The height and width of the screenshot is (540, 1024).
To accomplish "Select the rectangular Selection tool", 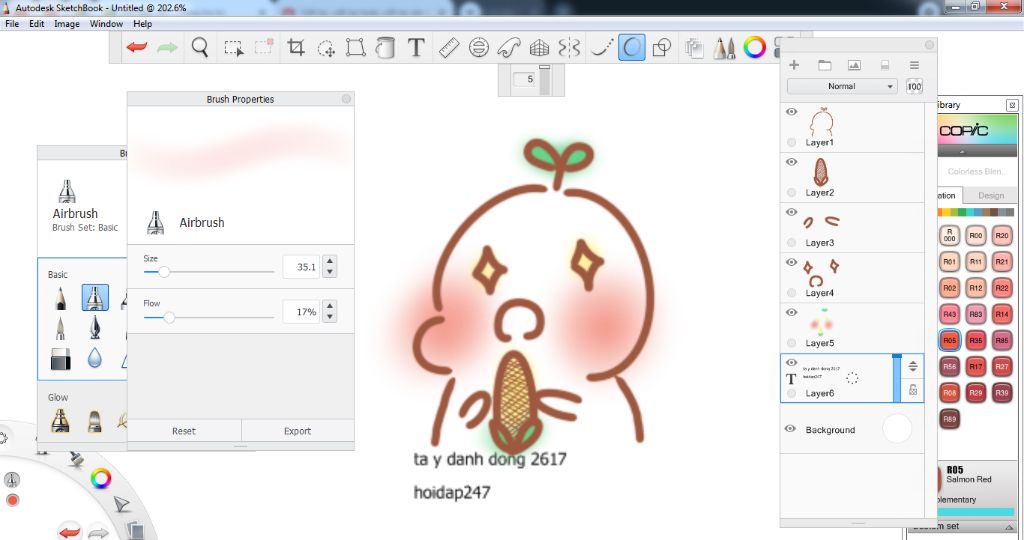I will 233,48.
